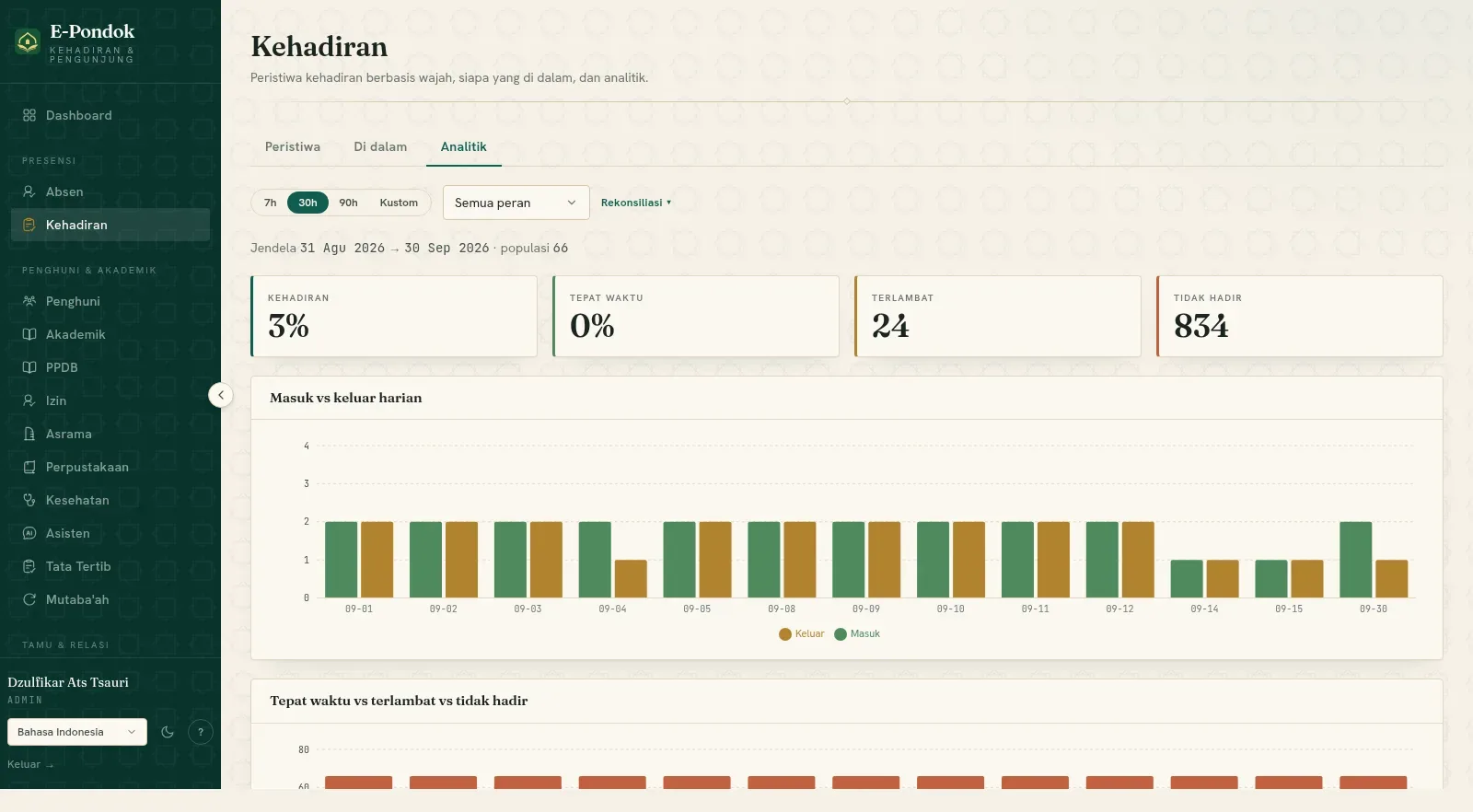Toggle dark mode moon icon
1473x812 pixels.
pos(168,732)
